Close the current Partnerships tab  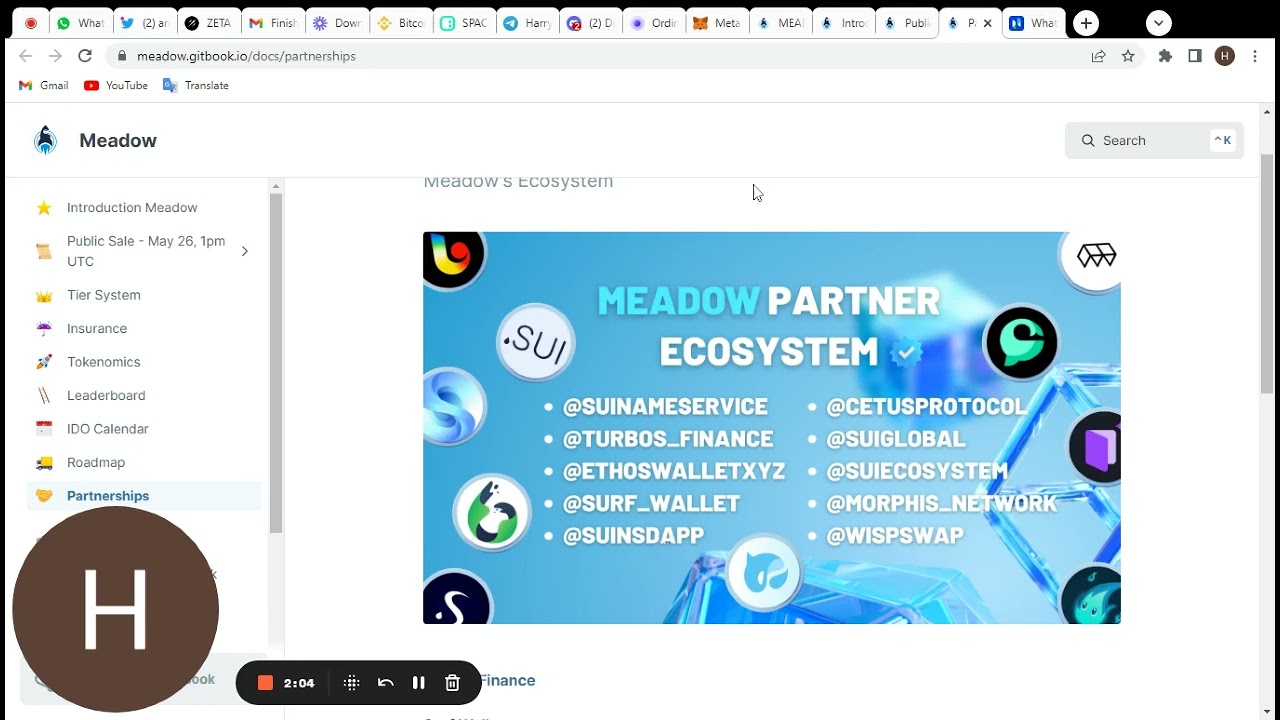click(x=988, y=23)
